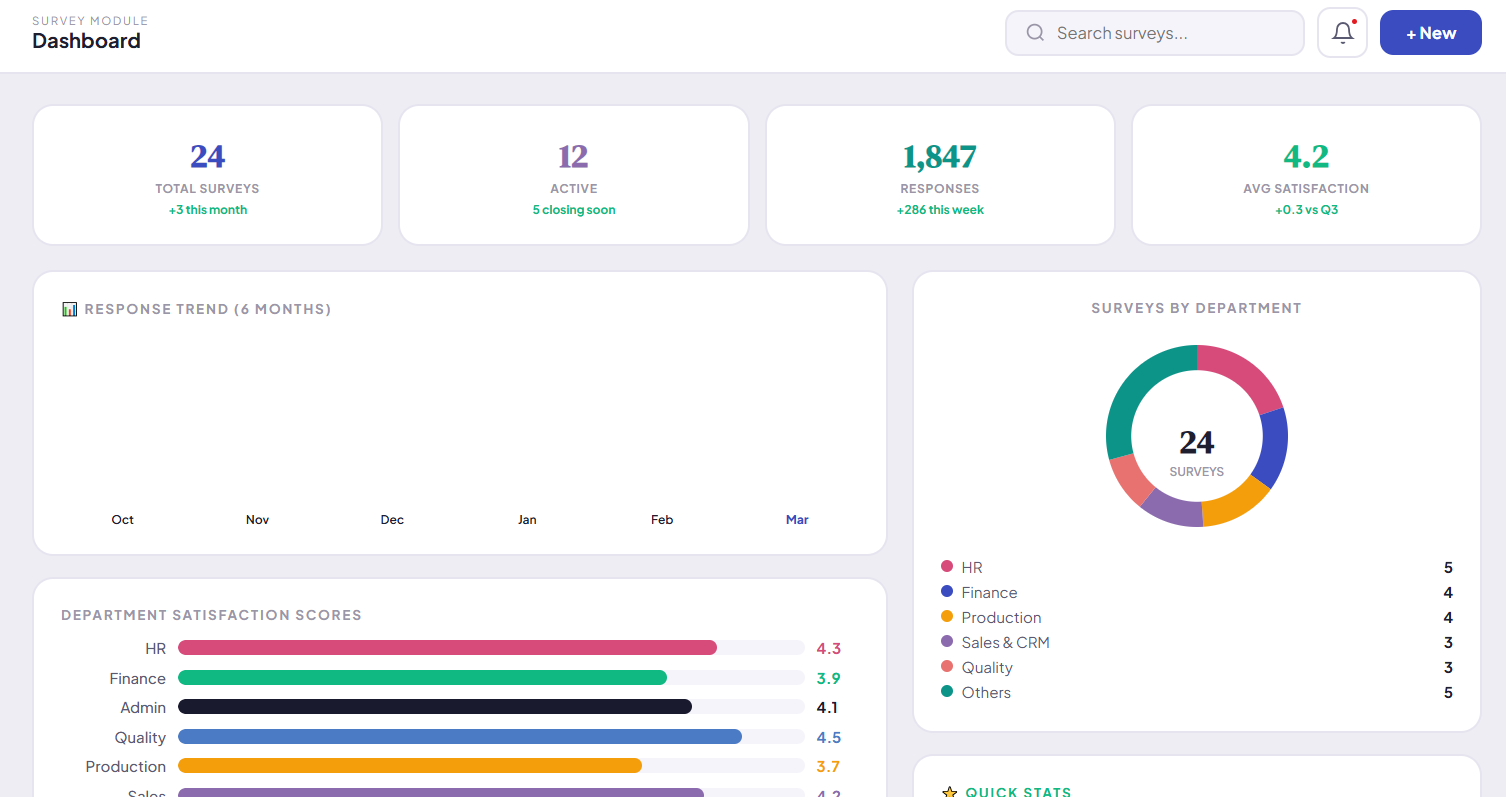Click the Oct label on trend chart
1506x797 pixels.
[123, 520]
